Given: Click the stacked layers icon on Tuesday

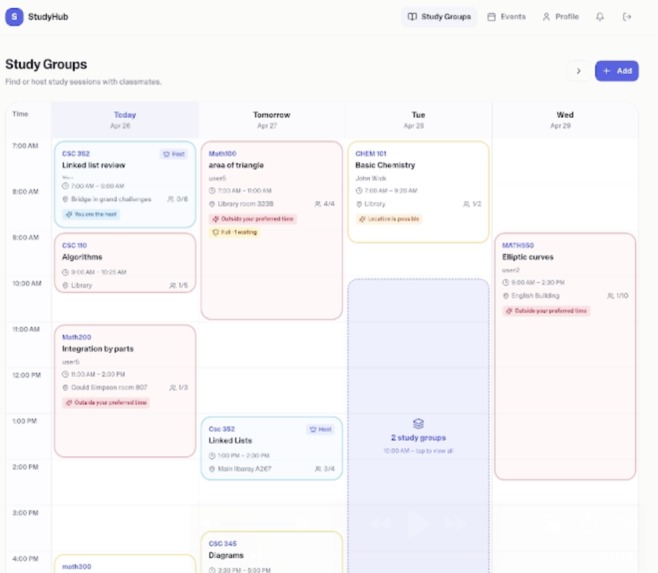Looking at the screenshot, I should (x=418, y=424).
